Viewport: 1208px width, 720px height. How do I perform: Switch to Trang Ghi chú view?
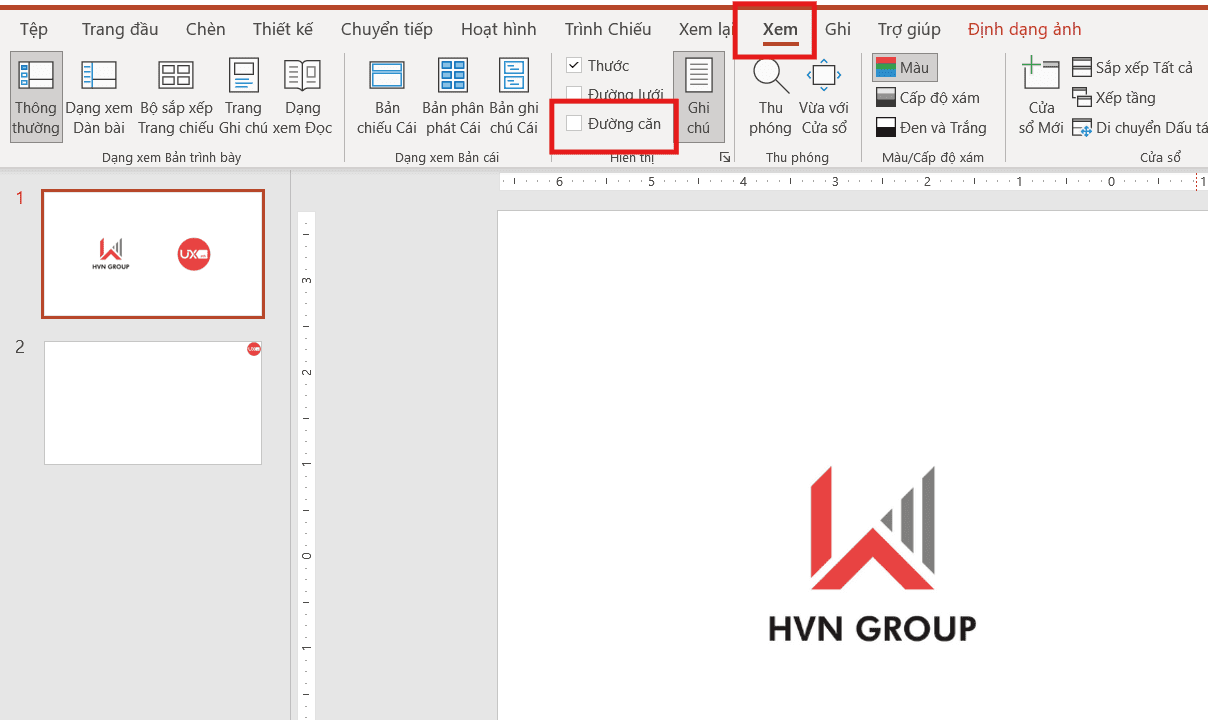point(243,97)
